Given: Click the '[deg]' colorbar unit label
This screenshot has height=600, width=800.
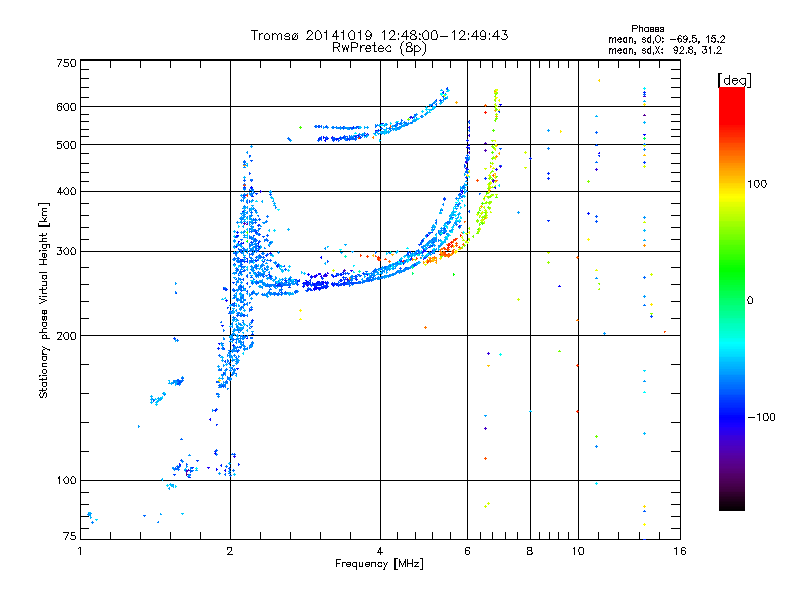Looking at the screenshot, I should pyautogui.click(x=734, y=80).
